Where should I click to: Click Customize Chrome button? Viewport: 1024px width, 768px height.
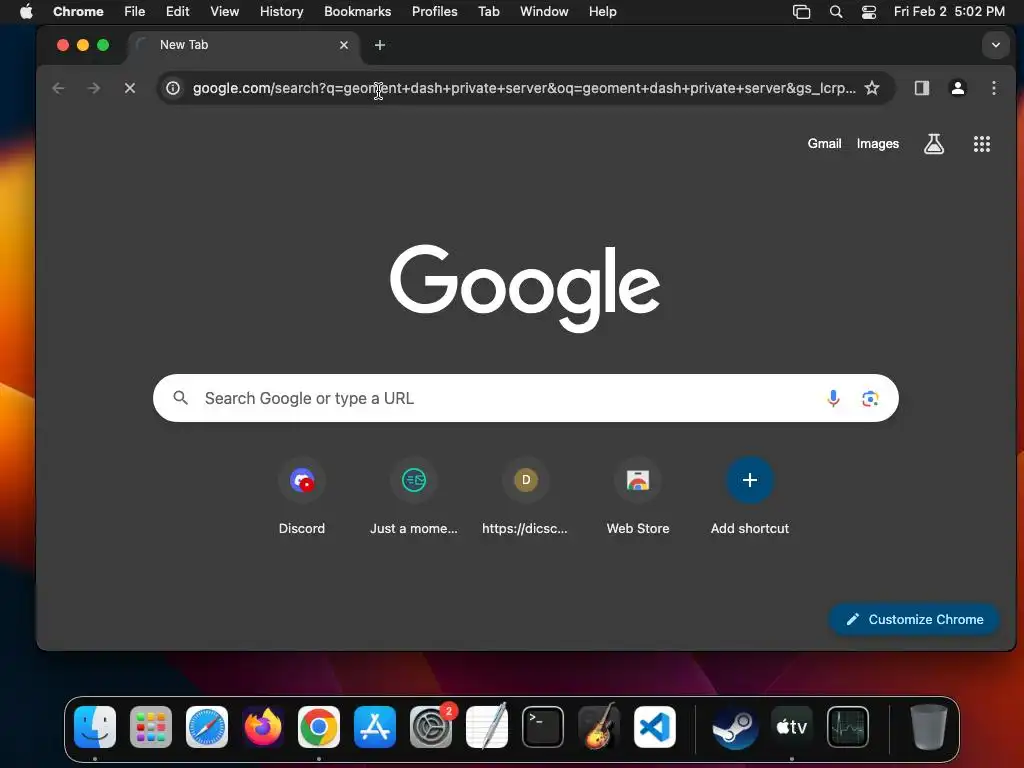coord(914,619)
